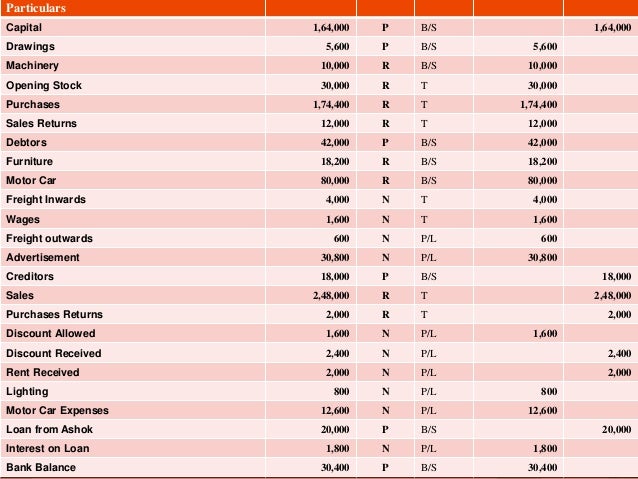
Task: Select the Motor Car label
Action: [x=31, y=180]
